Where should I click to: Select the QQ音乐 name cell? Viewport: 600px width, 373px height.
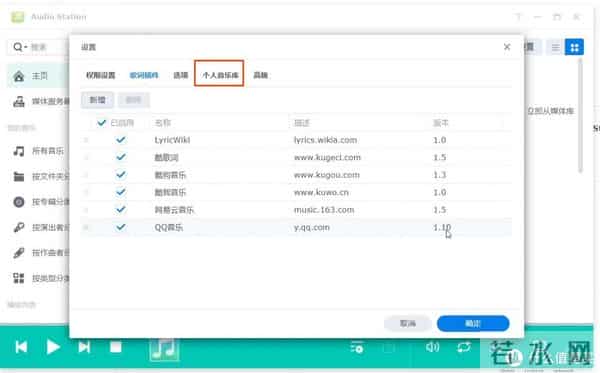point(169,227)
